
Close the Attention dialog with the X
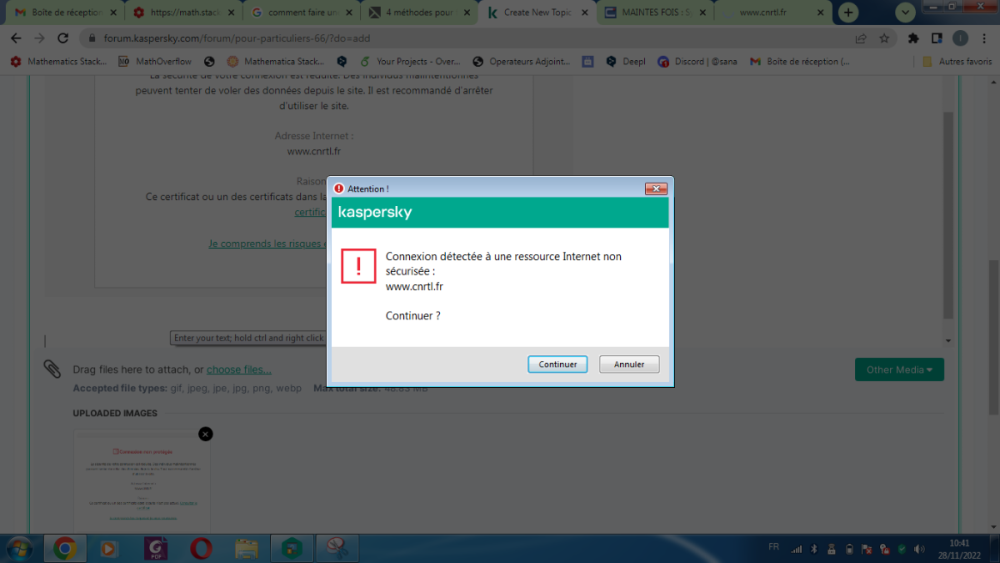pyautogui.click(x=656, y=189)
